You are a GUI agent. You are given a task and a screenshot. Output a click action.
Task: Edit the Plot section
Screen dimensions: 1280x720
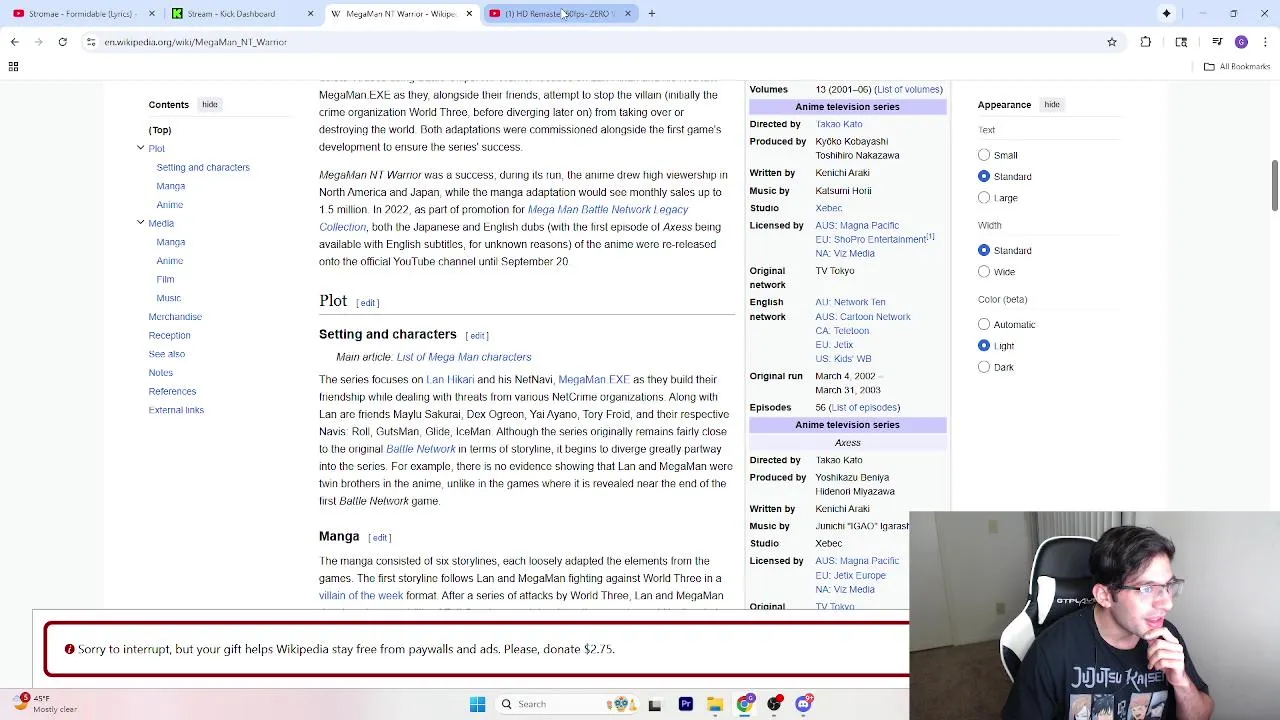pyautogui.click(x=368, y=303)
